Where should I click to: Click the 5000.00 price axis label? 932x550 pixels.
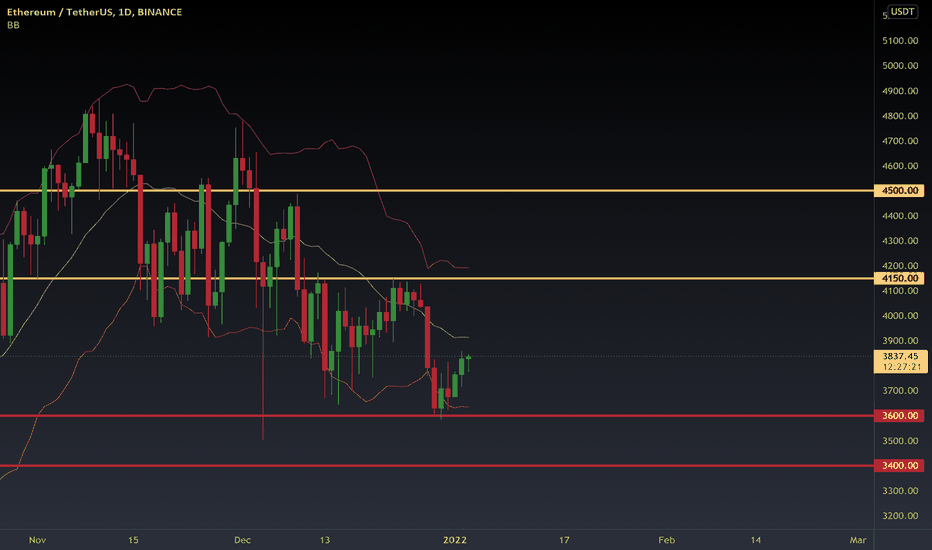900,65
